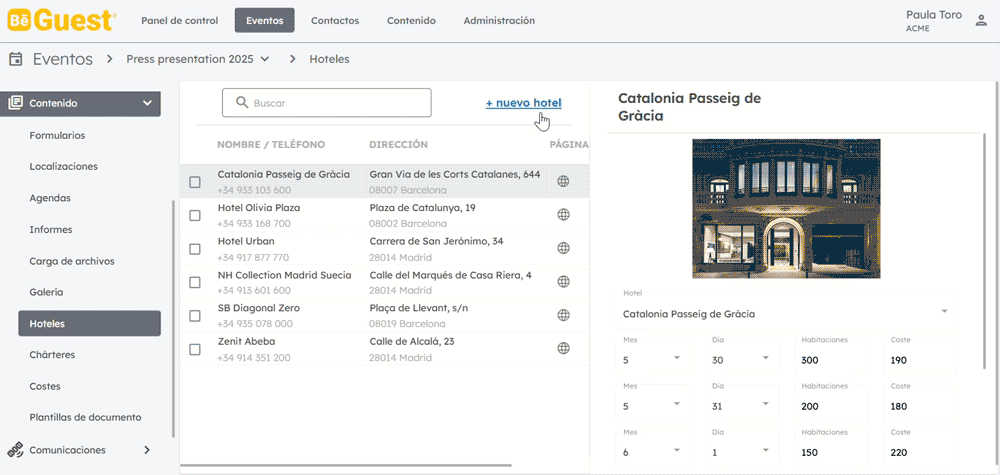The image size is (1000, 475).
Task: Select checkbox for Zenit Abeba
Action: 195,349
